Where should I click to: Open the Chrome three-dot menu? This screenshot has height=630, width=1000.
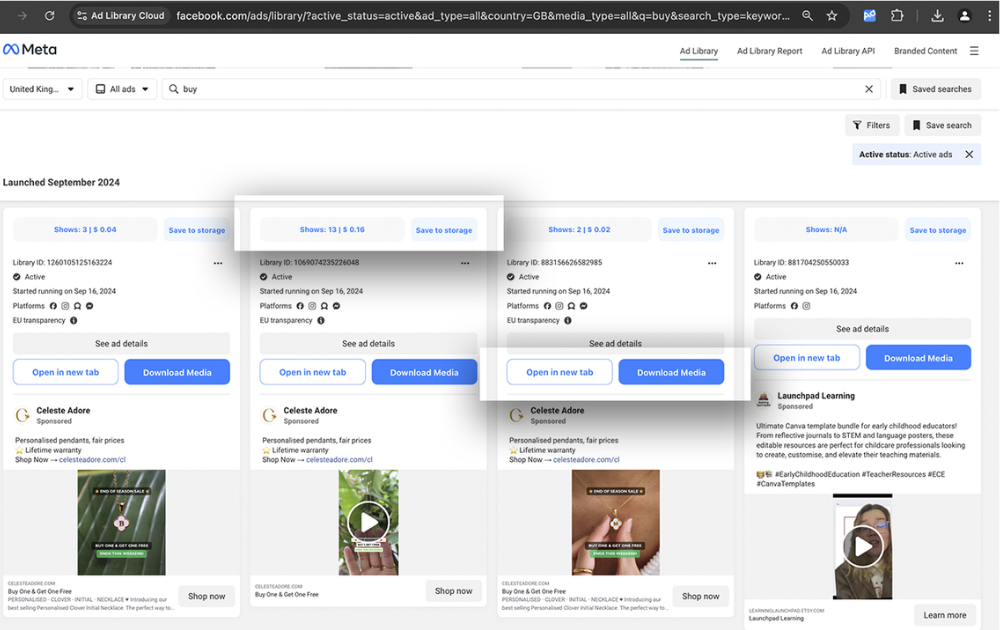[x=989, y=15]
